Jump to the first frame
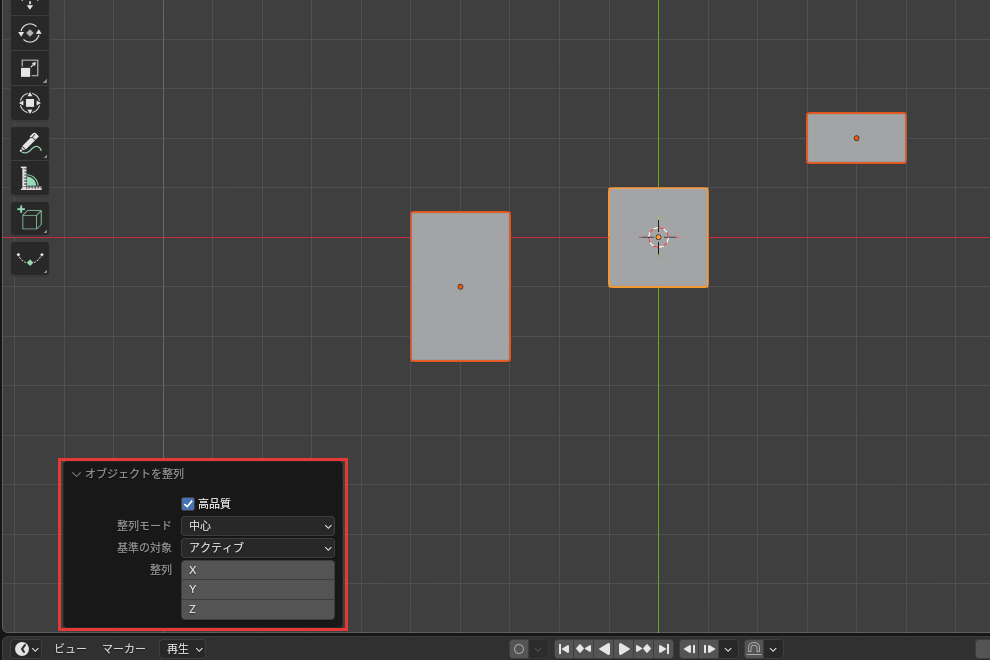 pos(564,649)
